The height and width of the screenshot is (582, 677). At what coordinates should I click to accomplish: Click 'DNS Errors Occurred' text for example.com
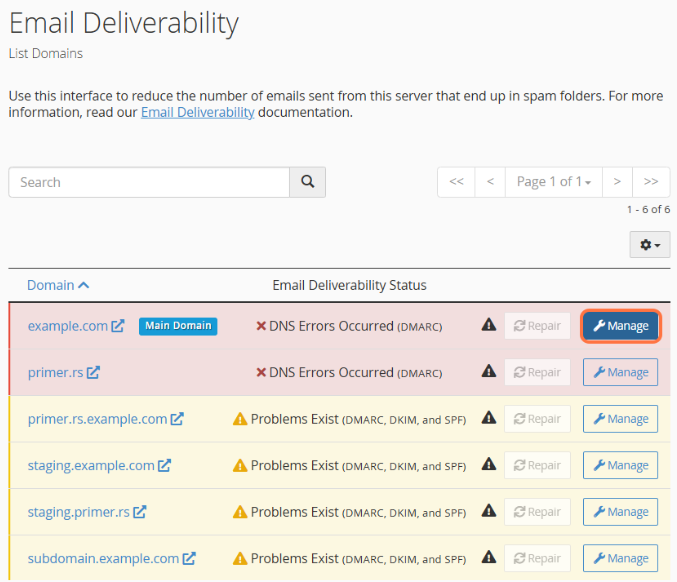331,326
